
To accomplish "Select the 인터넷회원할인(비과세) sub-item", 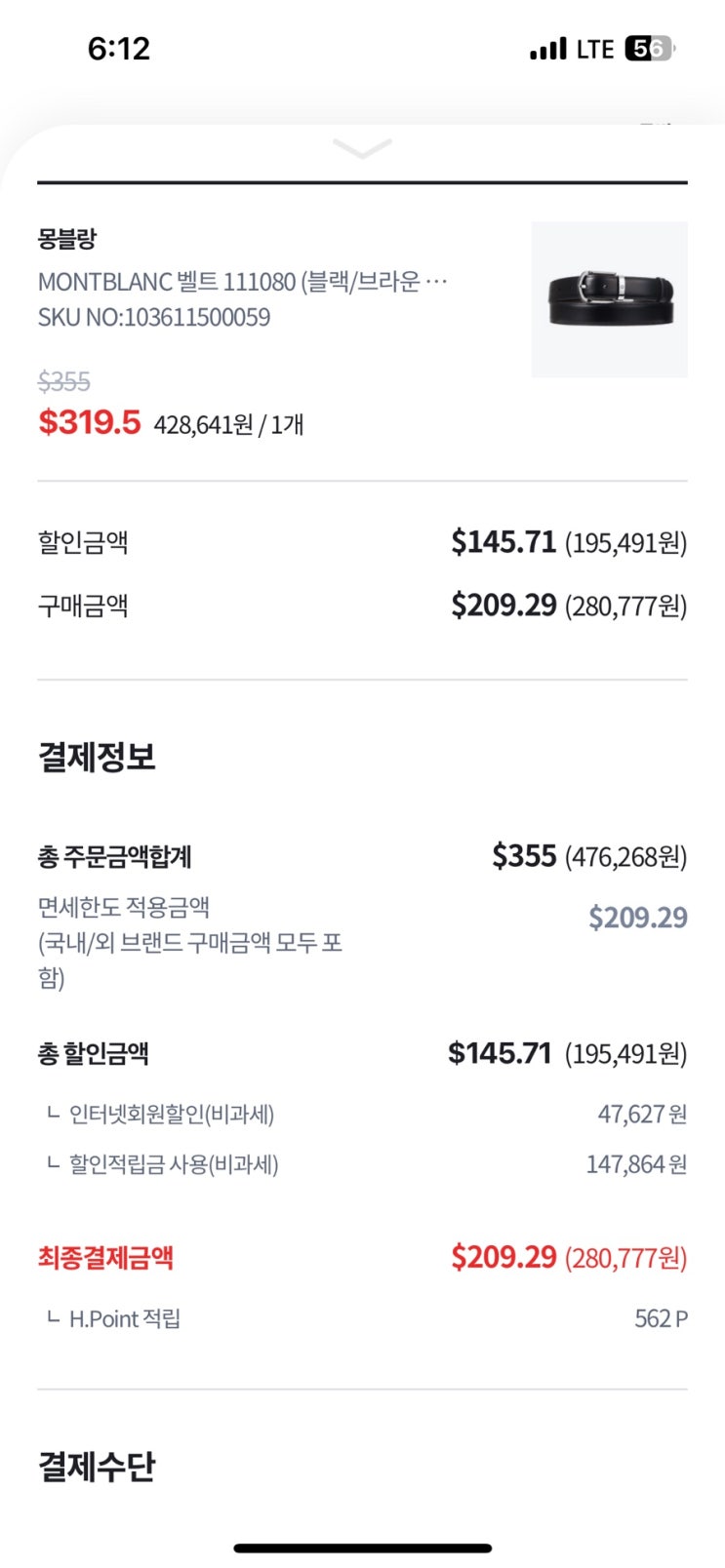I will click(x=171, y=1114).
